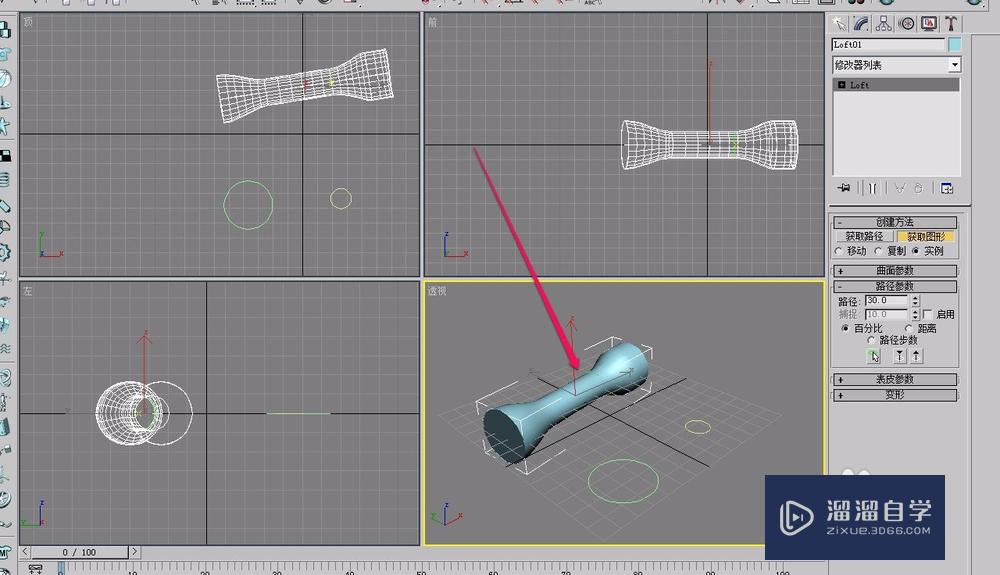Click the 获取图形 button

[x=926, y=237]
